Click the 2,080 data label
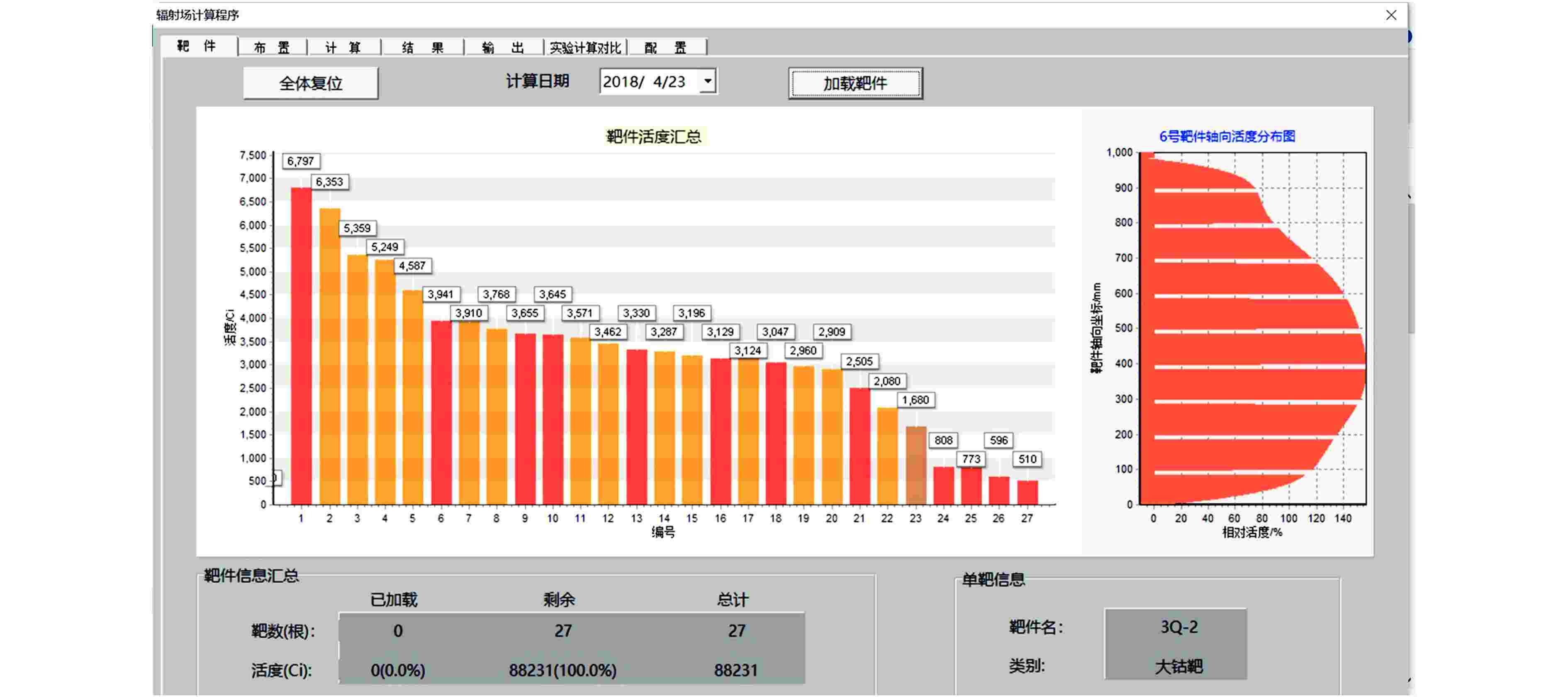The height and width of the screenshot is (697, 1568). [887, 382]
